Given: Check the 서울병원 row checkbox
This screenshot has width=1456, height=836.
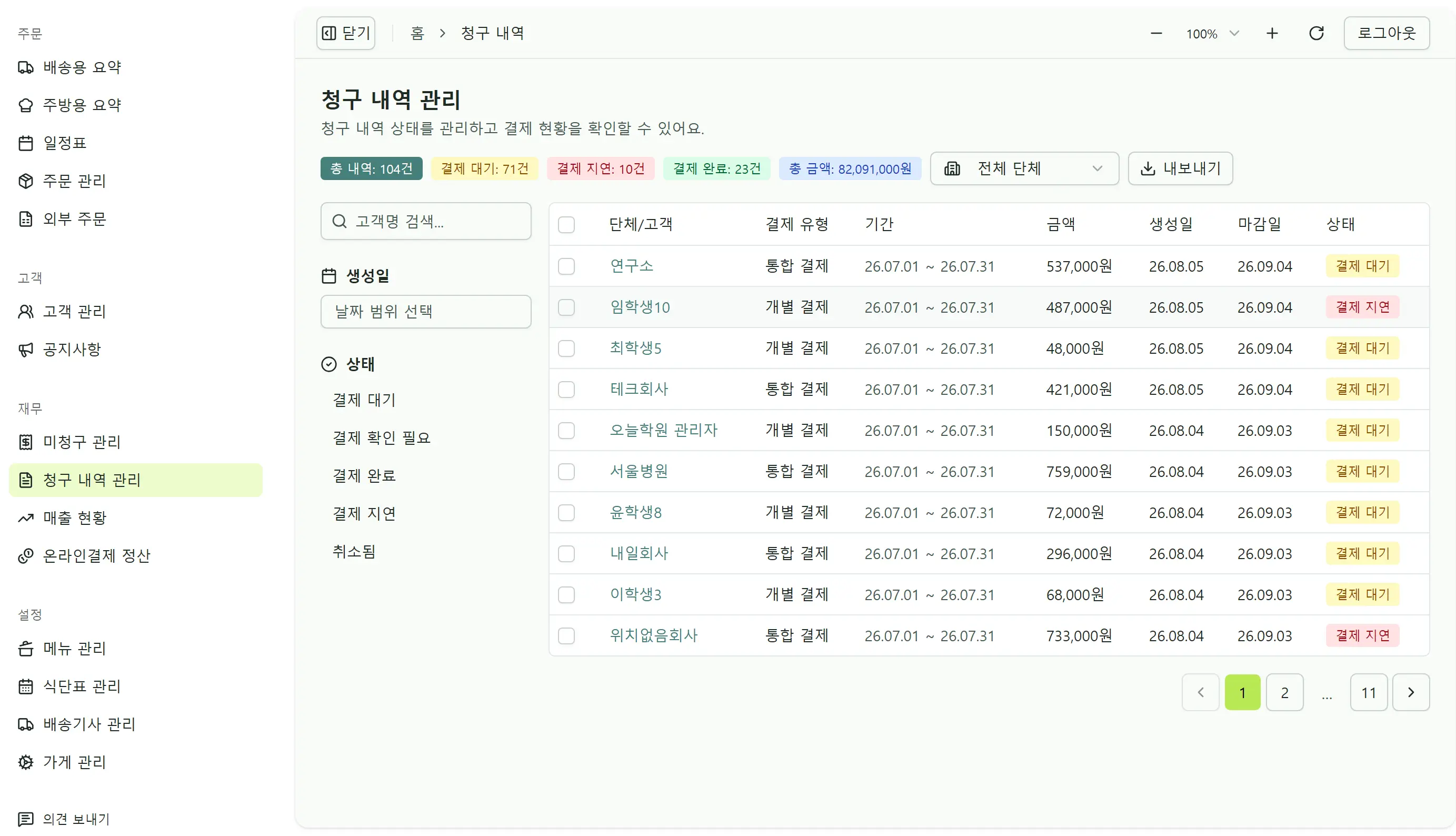Looking at the screenshot, I should point(566,471).
